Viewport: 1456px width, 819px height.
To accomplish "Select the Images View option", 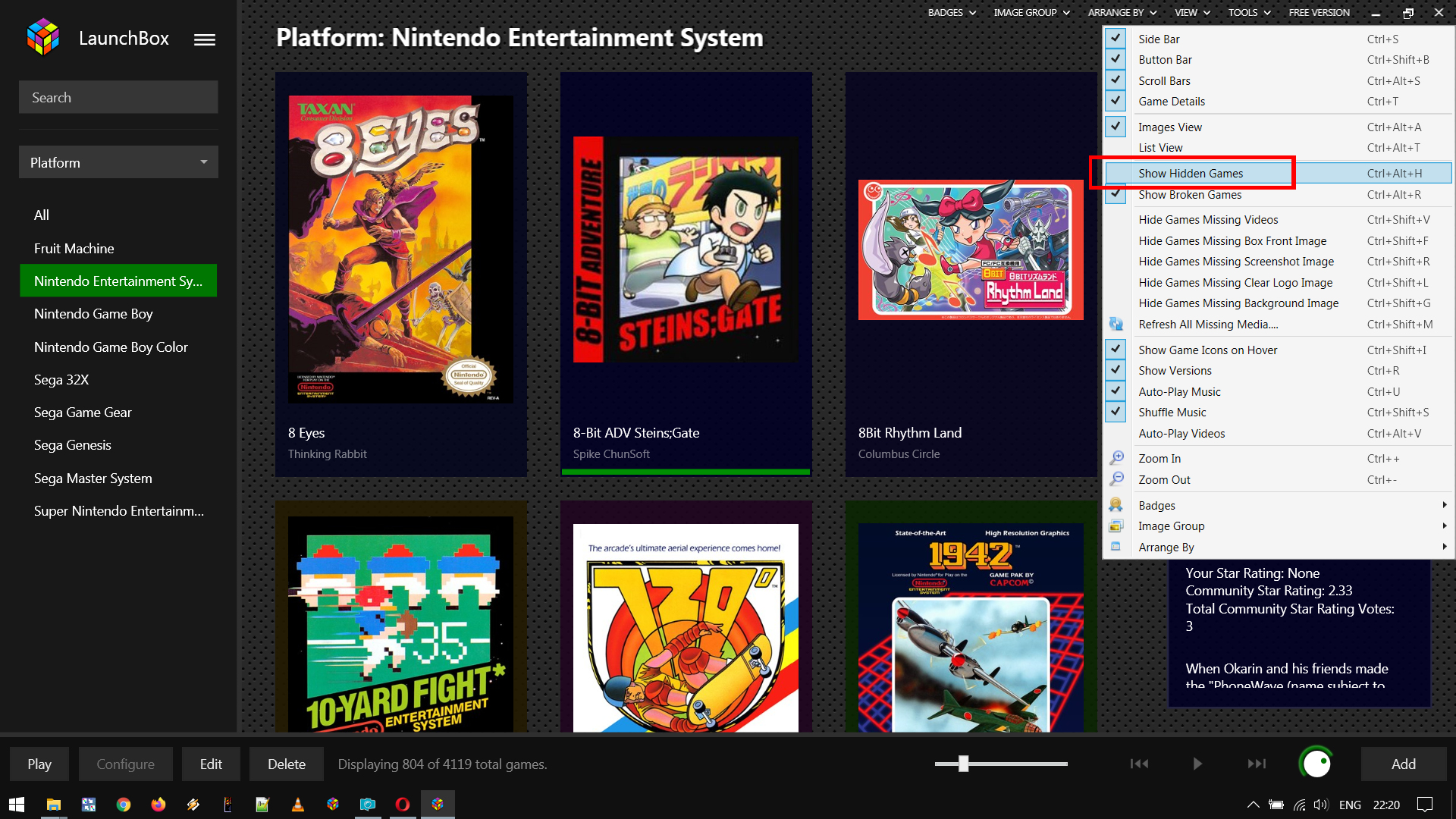I will (x=1278, y=127).
